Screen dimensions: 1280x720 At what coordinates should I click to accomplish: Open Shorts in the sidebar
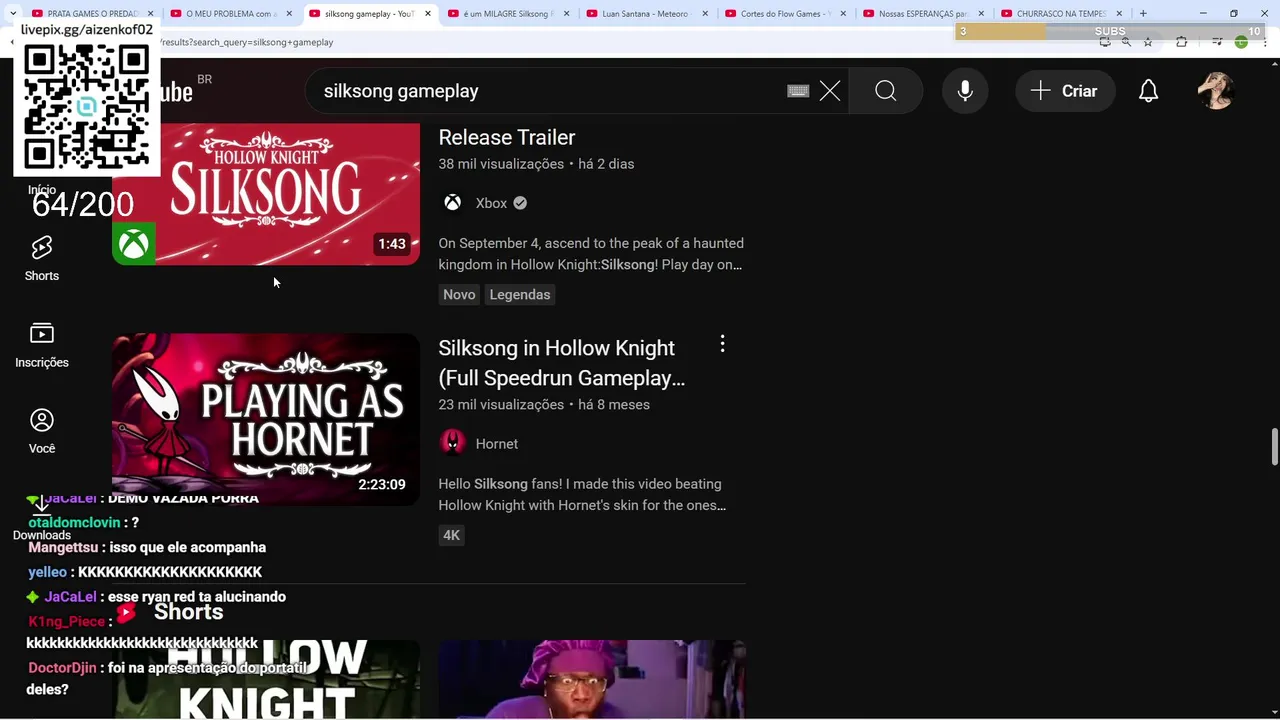tap(42, 259)
